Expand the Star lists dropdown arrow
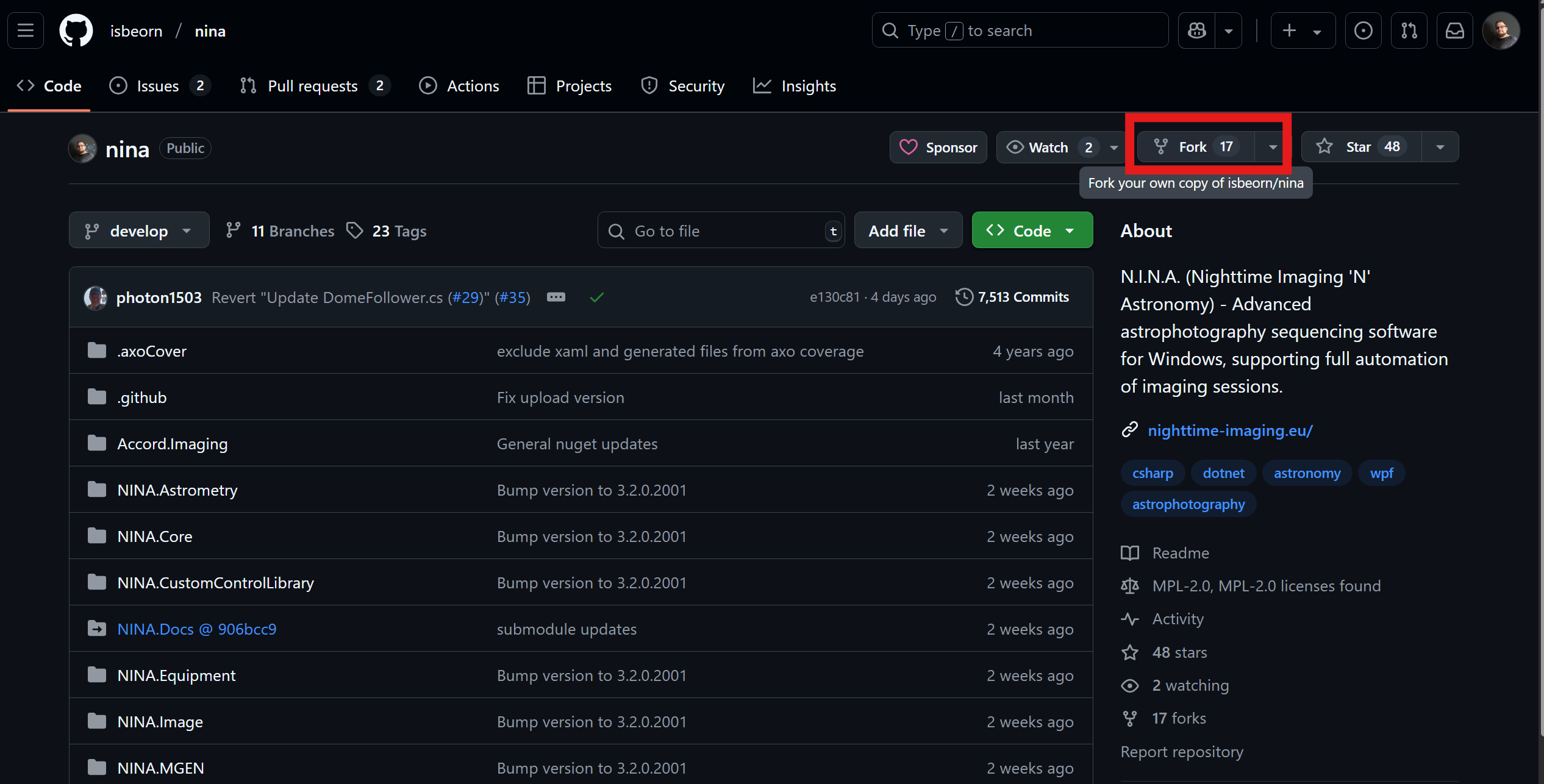 (x=1440, y=147)
